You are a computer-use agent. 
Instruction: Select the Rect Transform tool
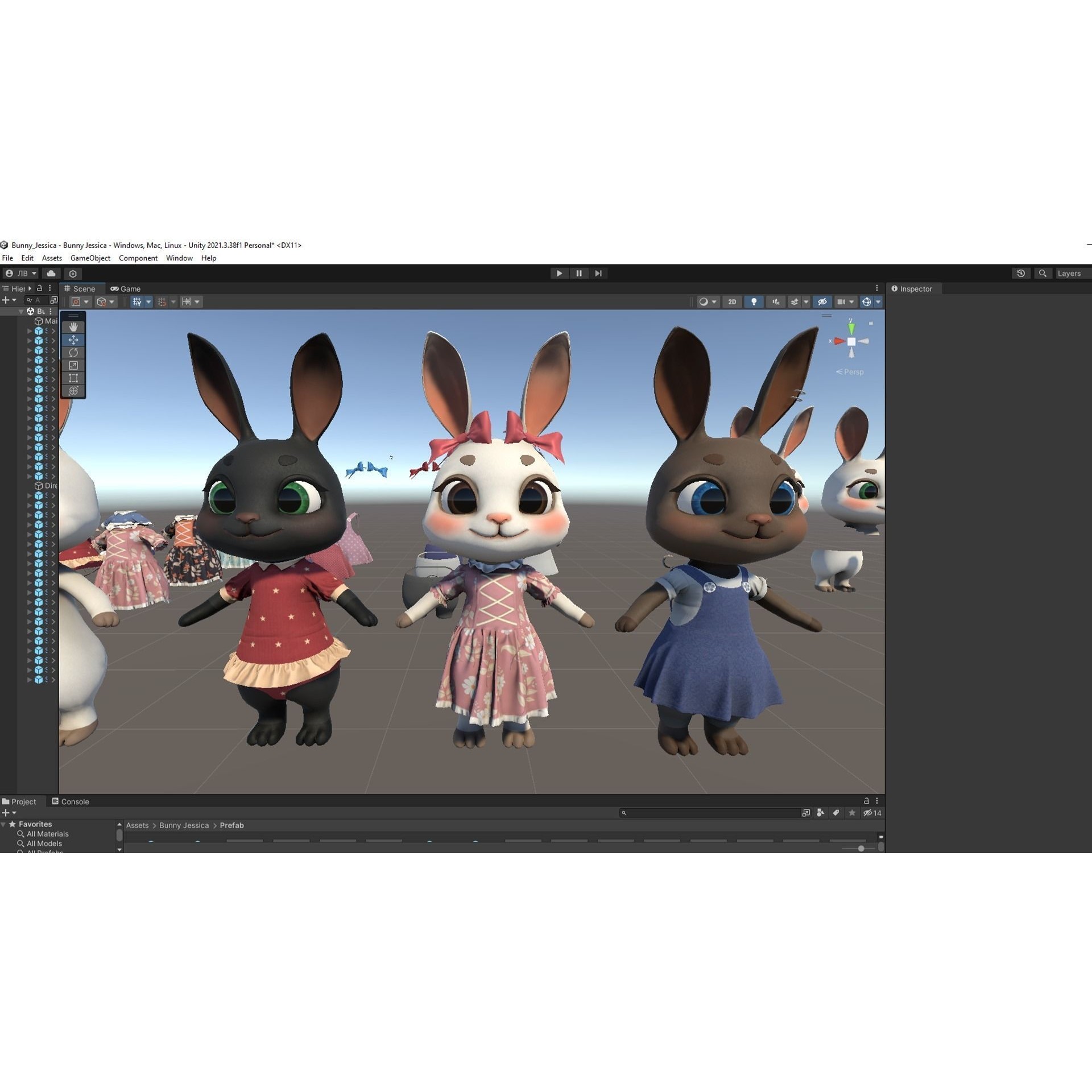click(73, 378)
